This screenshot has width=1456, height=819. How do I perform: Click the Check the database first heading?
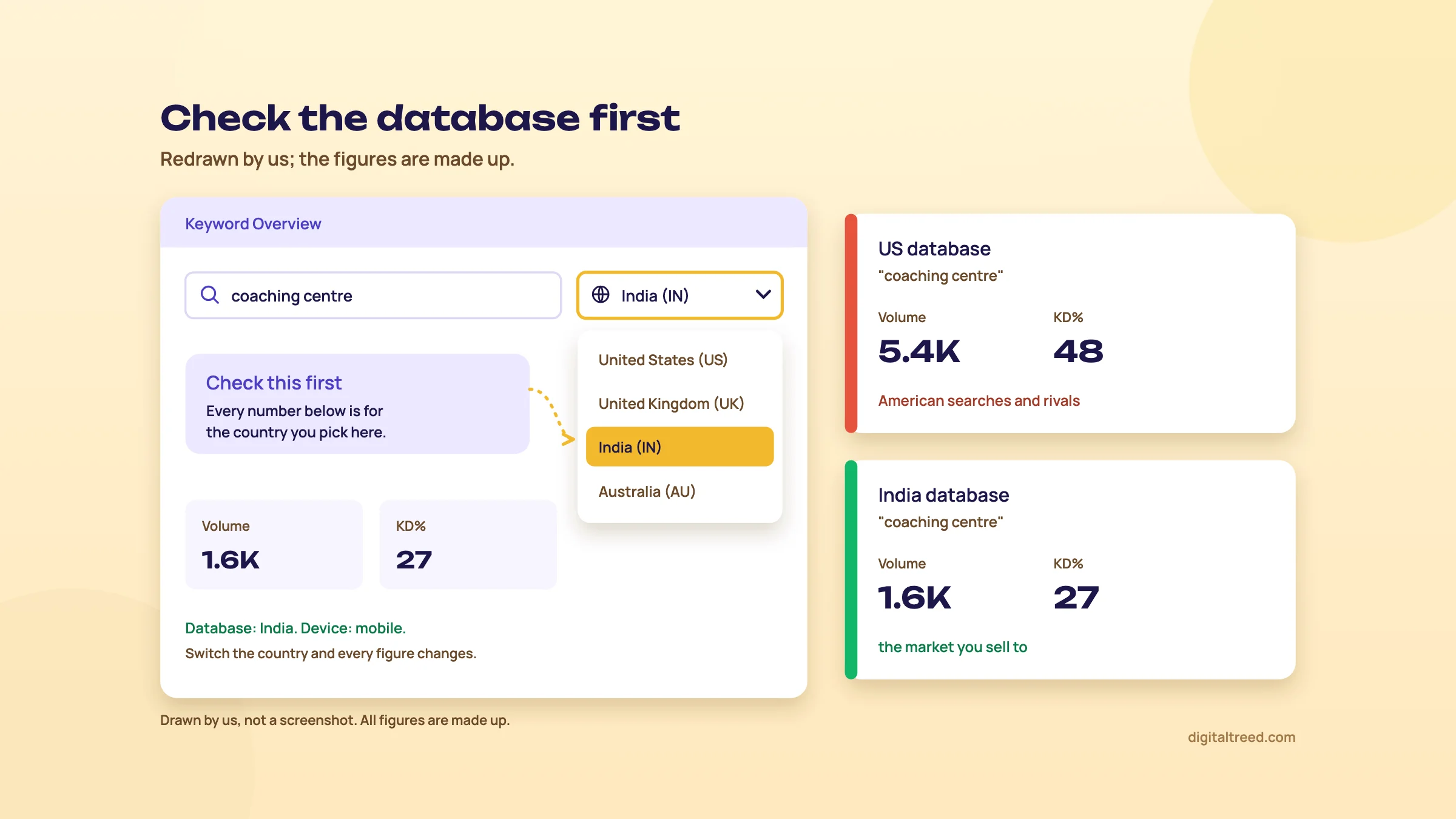(x=420, y=118)
